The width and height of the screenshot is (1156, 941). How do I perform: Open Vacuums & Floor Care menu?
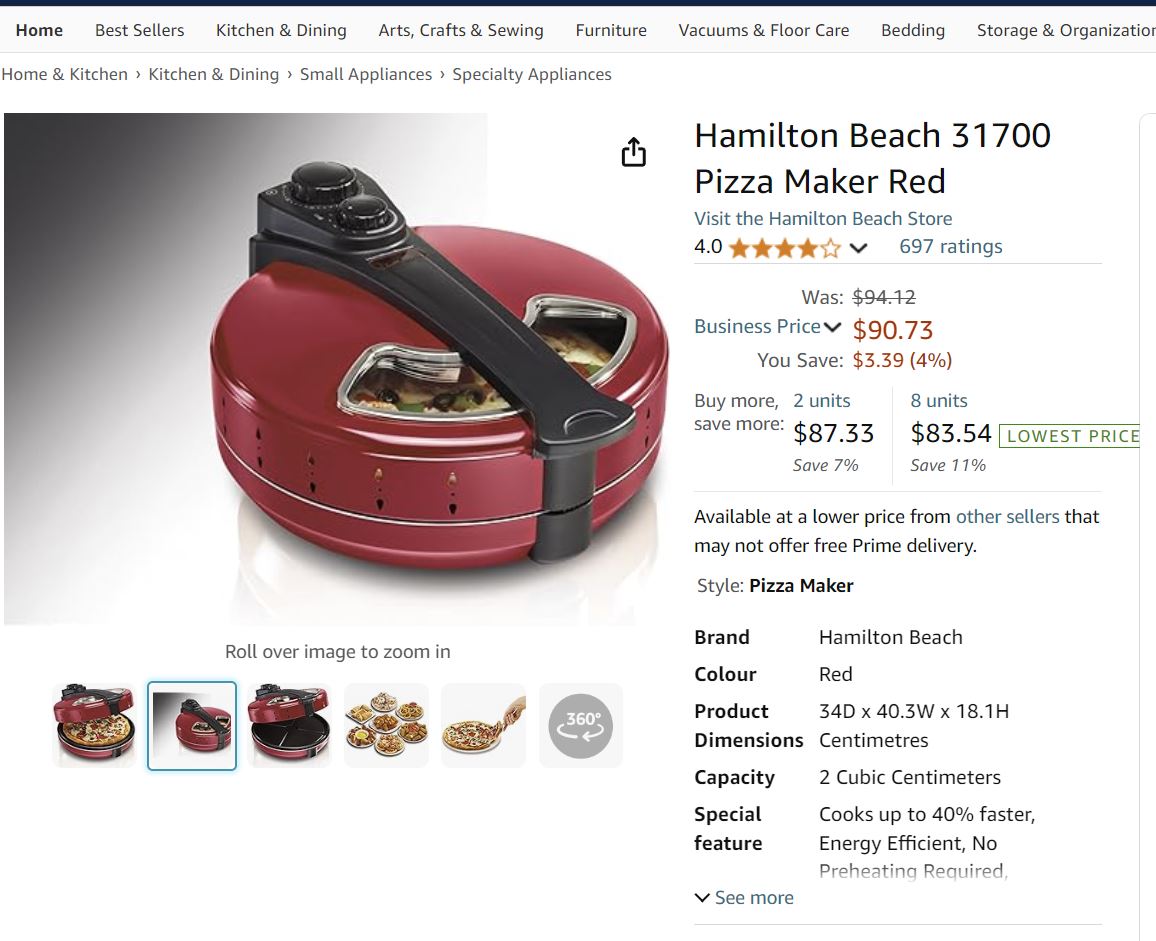click(764, 30)
